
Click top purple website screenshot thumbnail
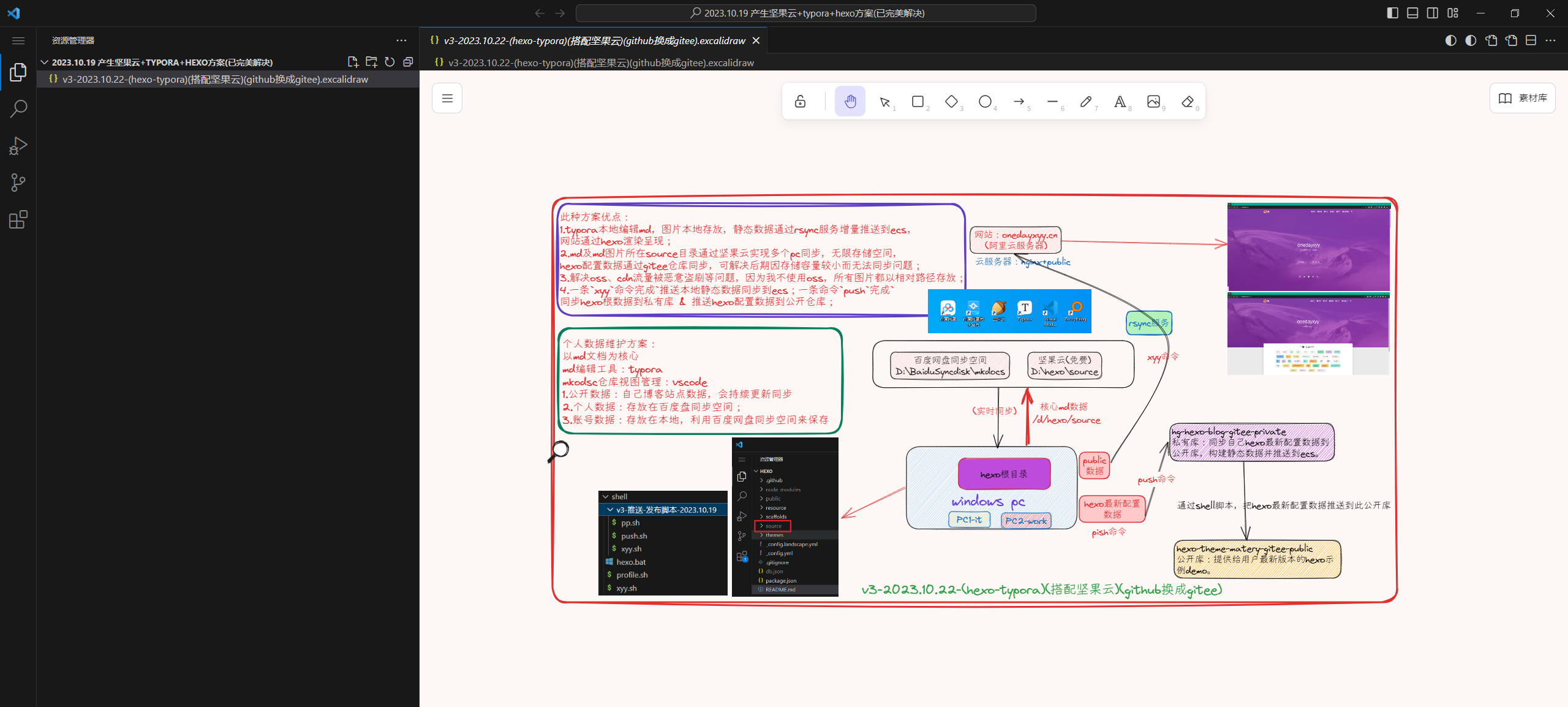(x=1308, y=247)
